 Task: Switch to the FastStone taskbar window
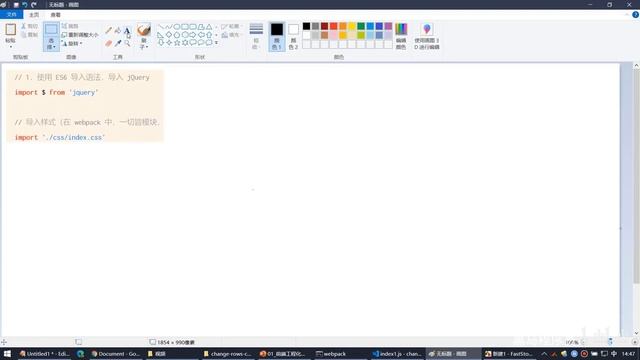click(508, 354)
